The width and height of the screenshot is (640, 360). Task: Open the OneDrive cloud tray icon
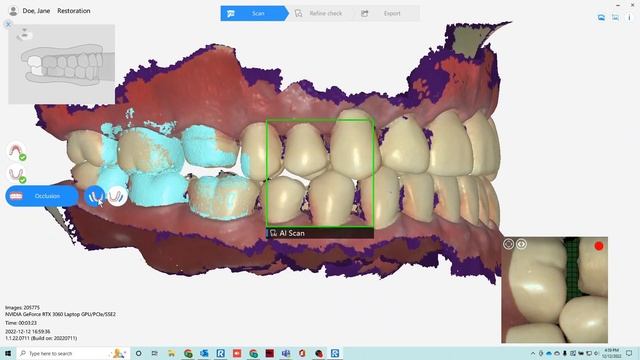click(549, 353)
